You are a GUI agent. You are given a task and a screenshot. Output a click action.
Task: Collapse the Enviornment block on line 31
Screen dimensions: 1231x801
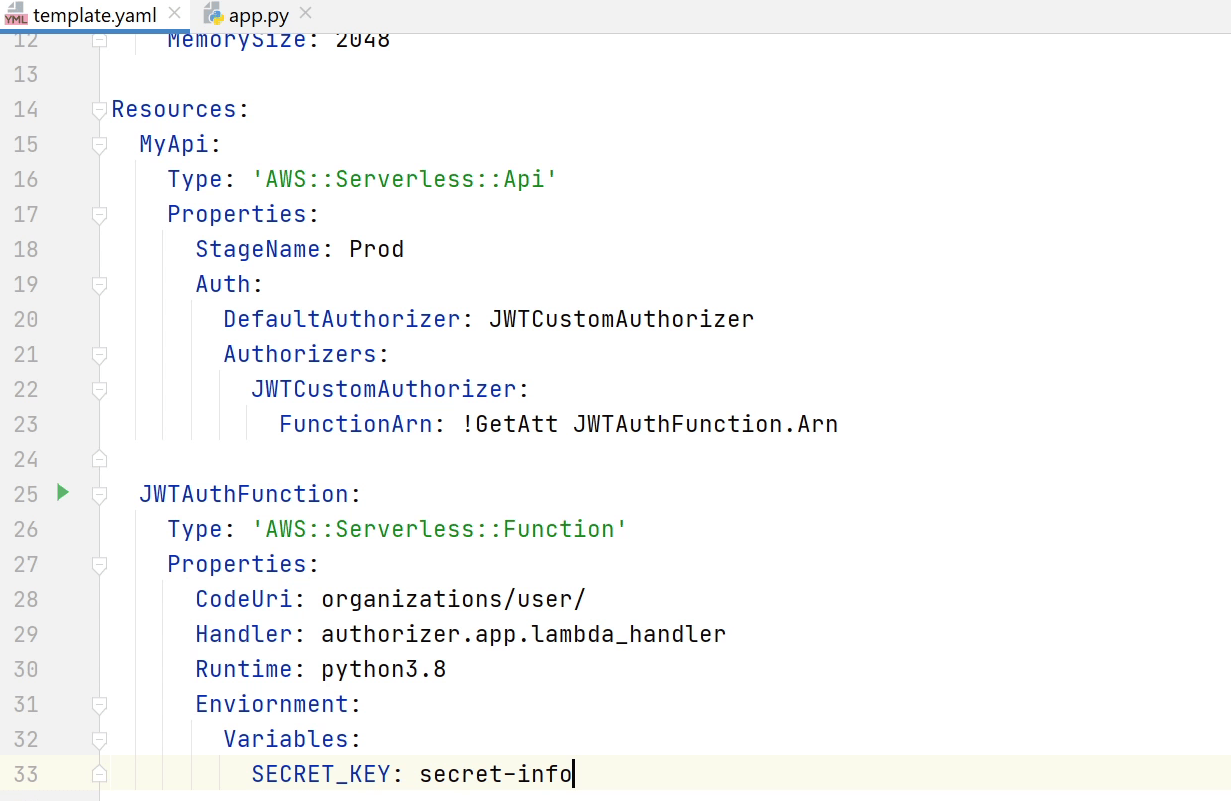tap(99, 704)
